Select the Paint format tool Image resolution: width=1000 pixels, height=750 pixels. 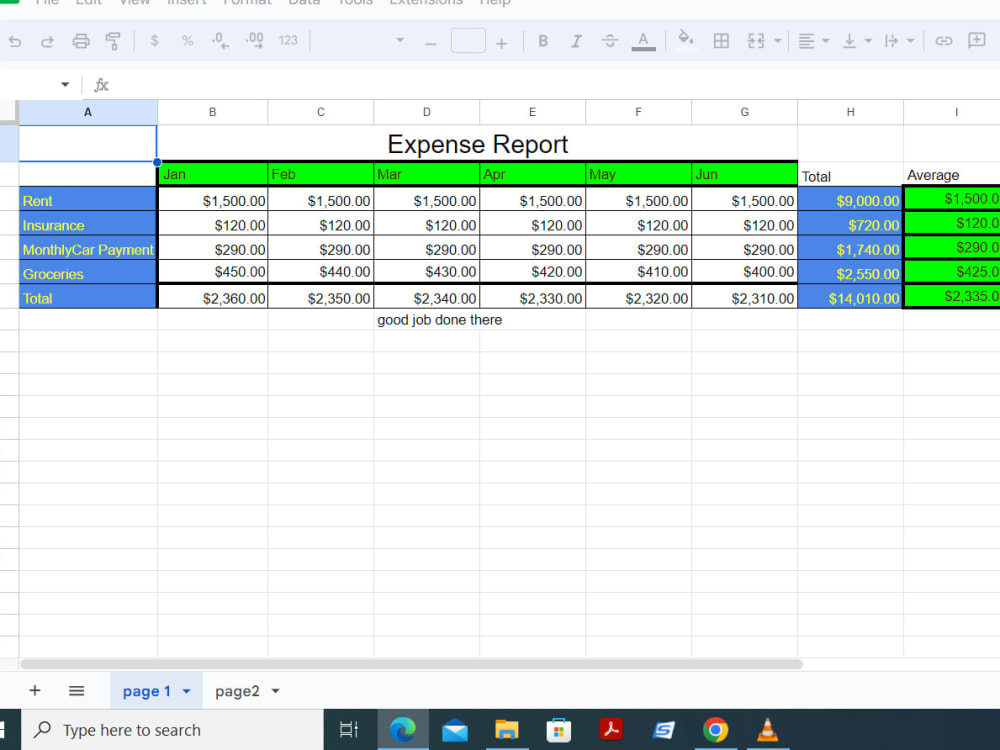point(113,41)
